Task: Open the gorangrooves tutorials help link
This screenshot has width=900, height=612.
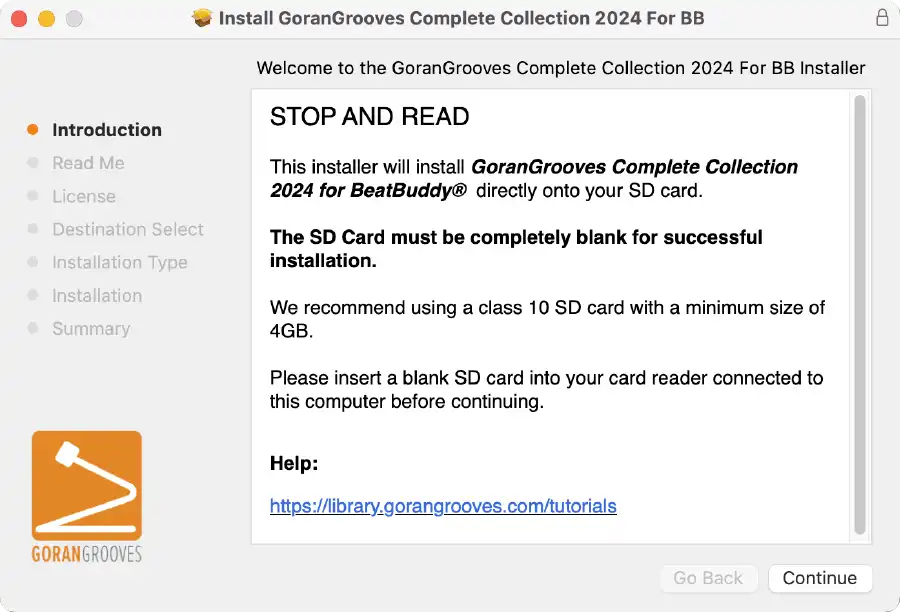Action: [443, 506]
